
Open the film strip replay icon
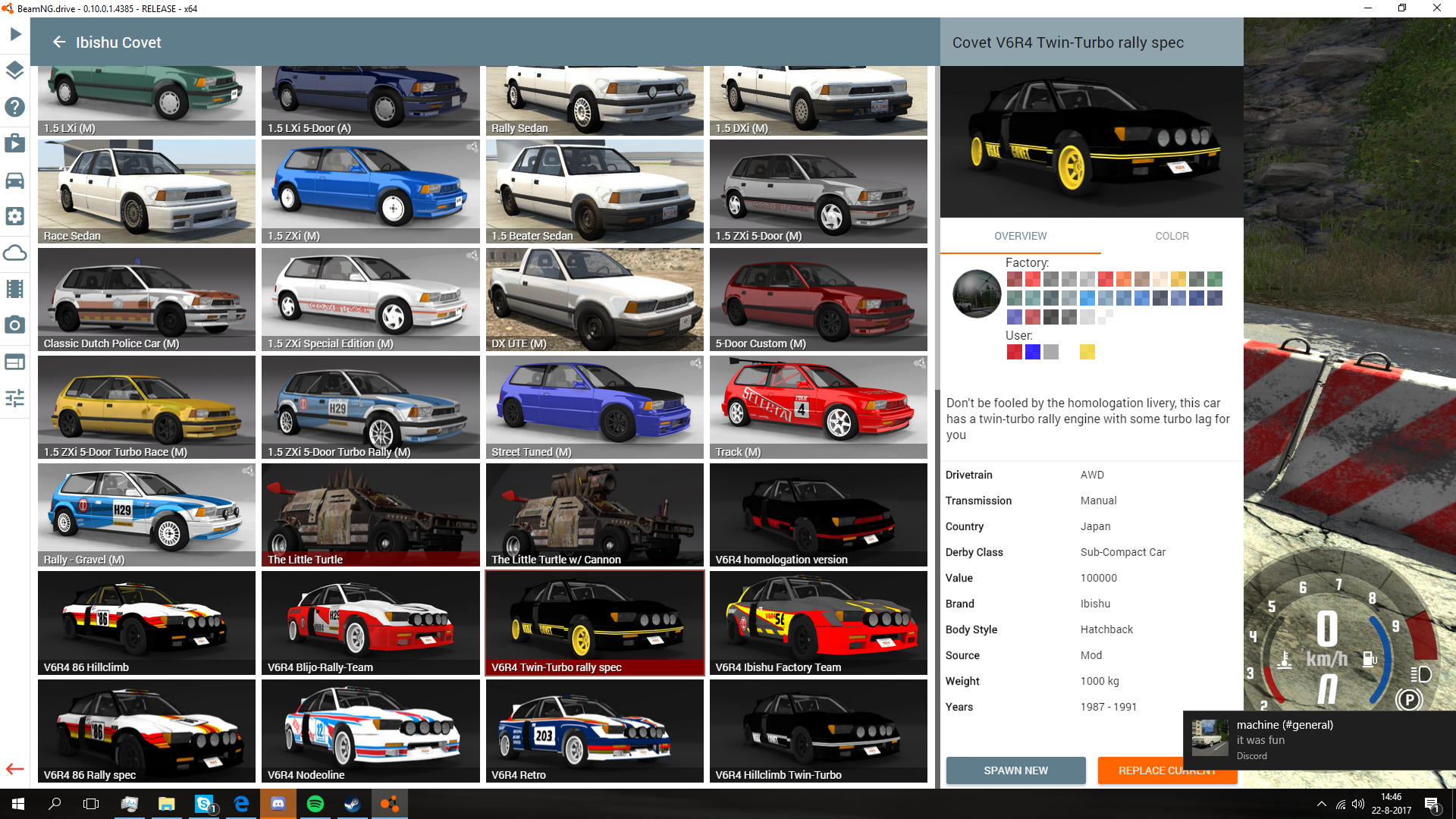pyautogui.click(x=15, y=289)
